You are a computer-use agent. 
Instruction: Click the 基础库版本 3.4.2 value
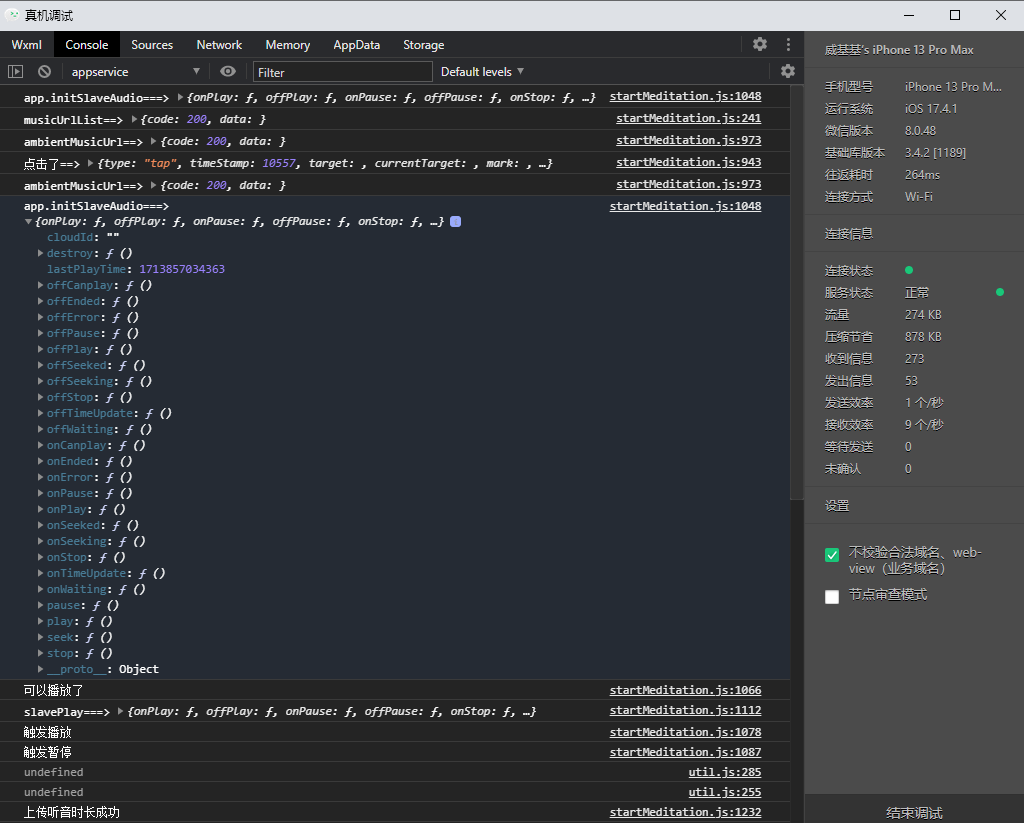pyautogui.click(x=935, y=152)
